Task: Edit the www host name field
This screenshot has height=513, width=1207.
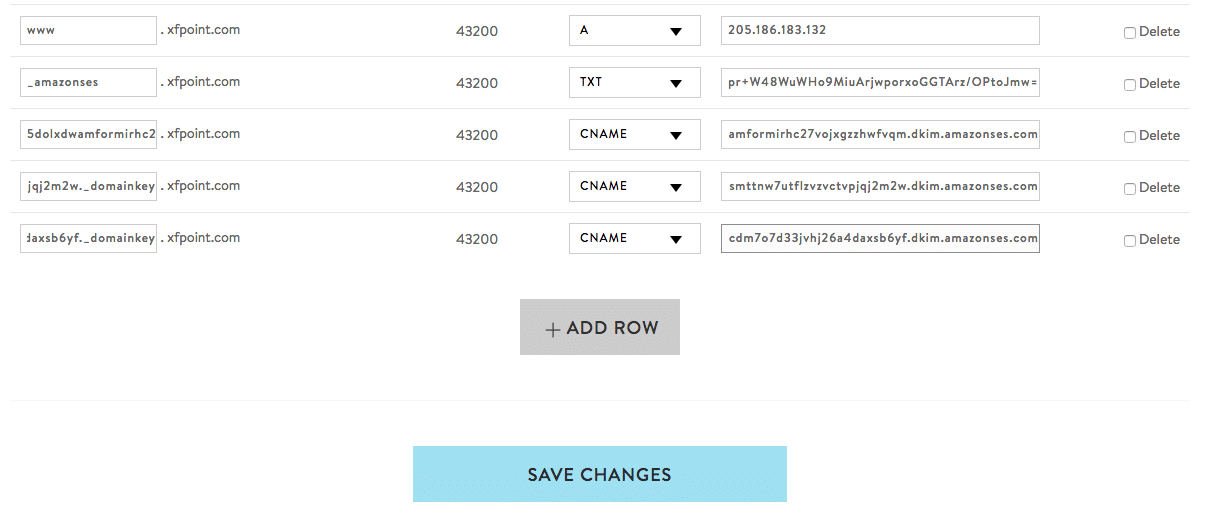Action: click(x=88, y=30)
